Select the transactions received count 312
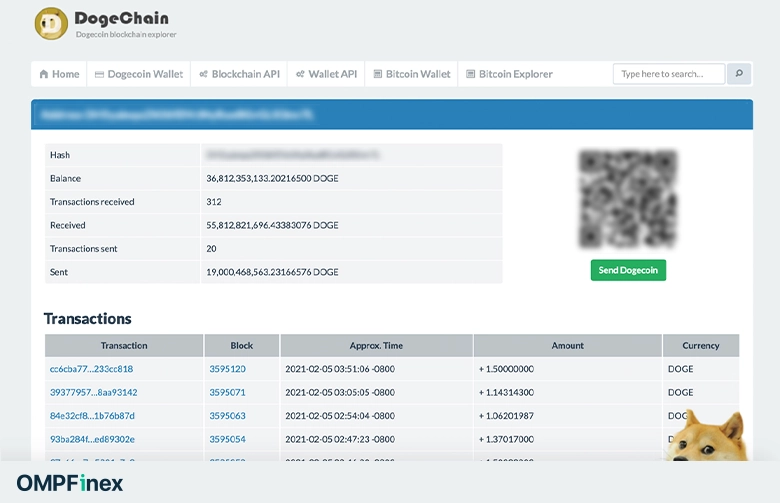780x503 pixels. [214, 202]
